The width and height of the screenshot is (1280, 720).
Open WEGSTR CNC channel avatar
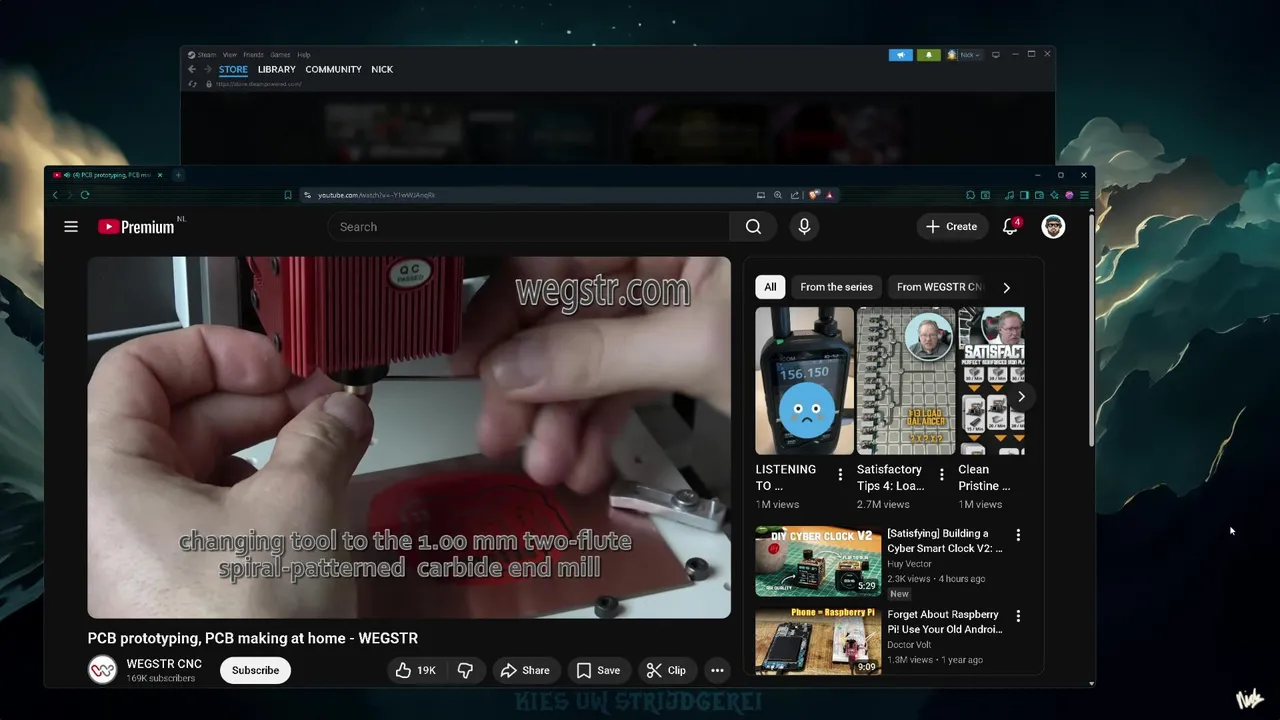(x=103, y=670)
